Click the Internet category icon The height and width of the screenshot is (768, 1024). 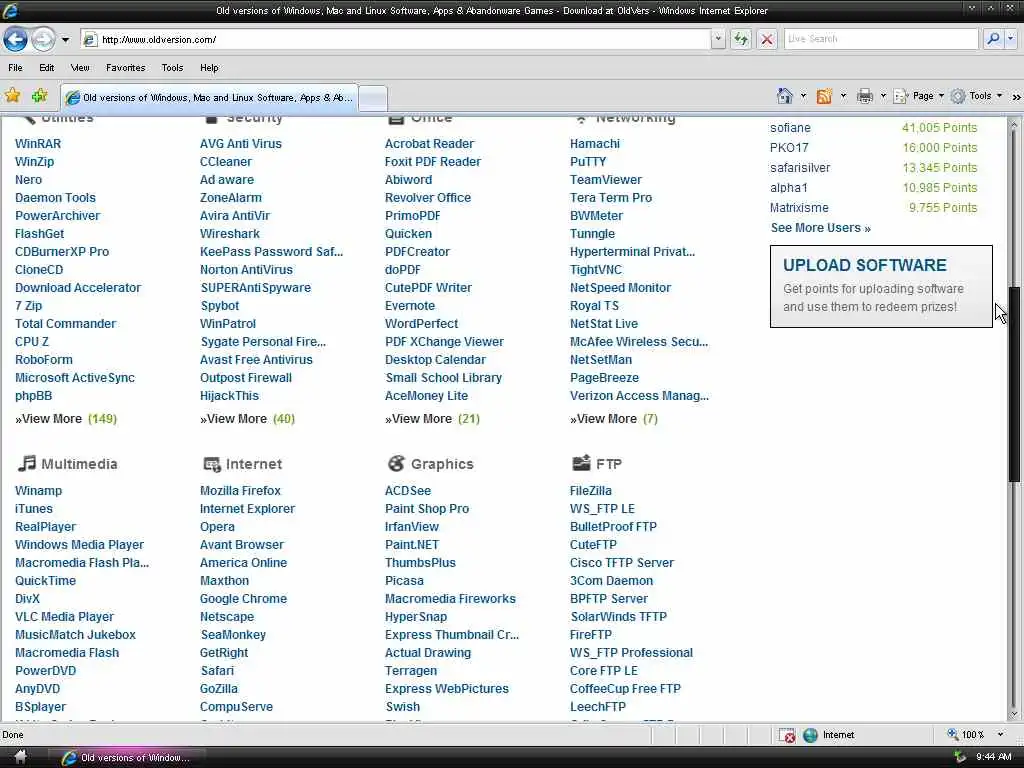pyautogui.click(x=212, y=464)
